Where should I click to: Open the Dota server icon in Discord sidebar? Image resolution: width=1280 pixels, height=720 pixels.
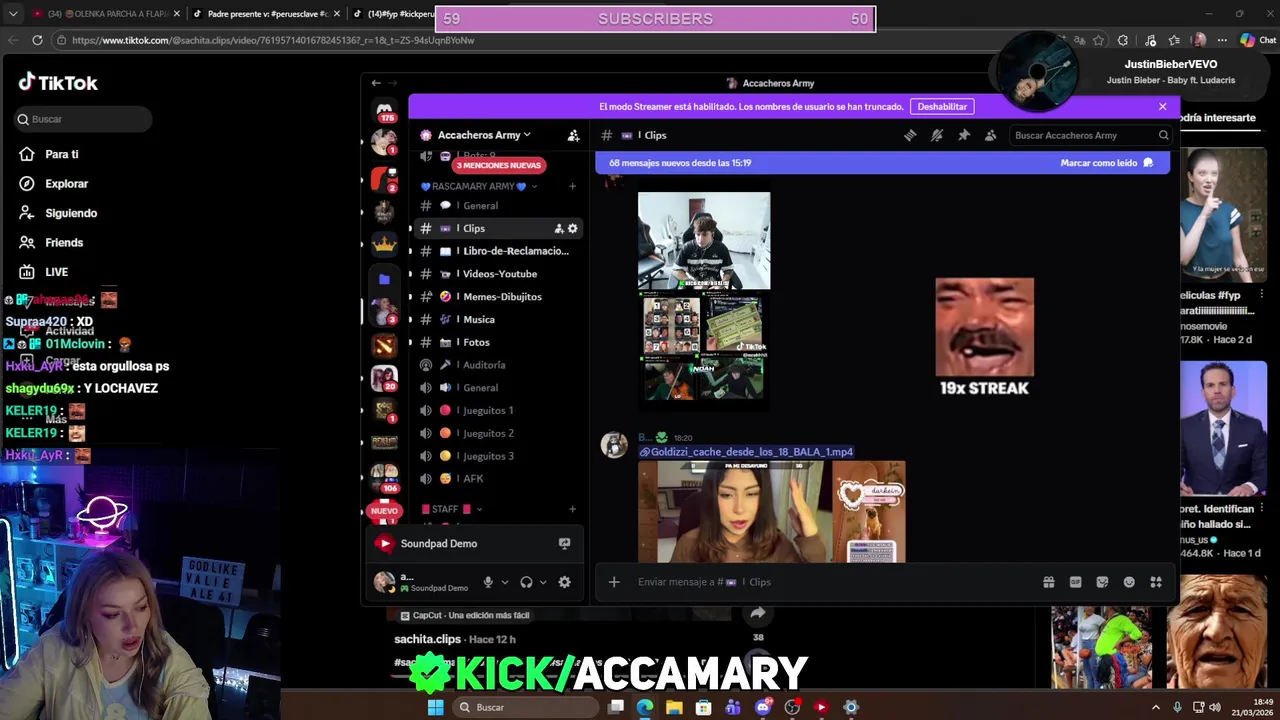[x=384, y=346]
